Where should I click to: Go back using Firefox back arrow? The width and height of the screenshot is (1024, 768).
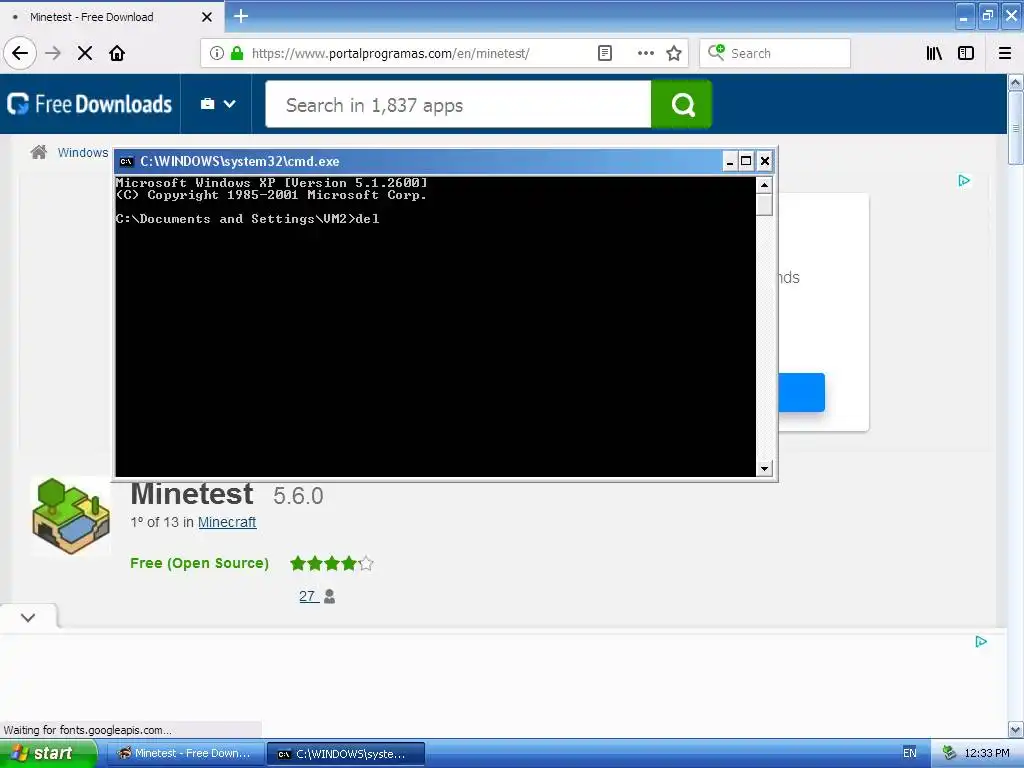[x=20, y=54]
